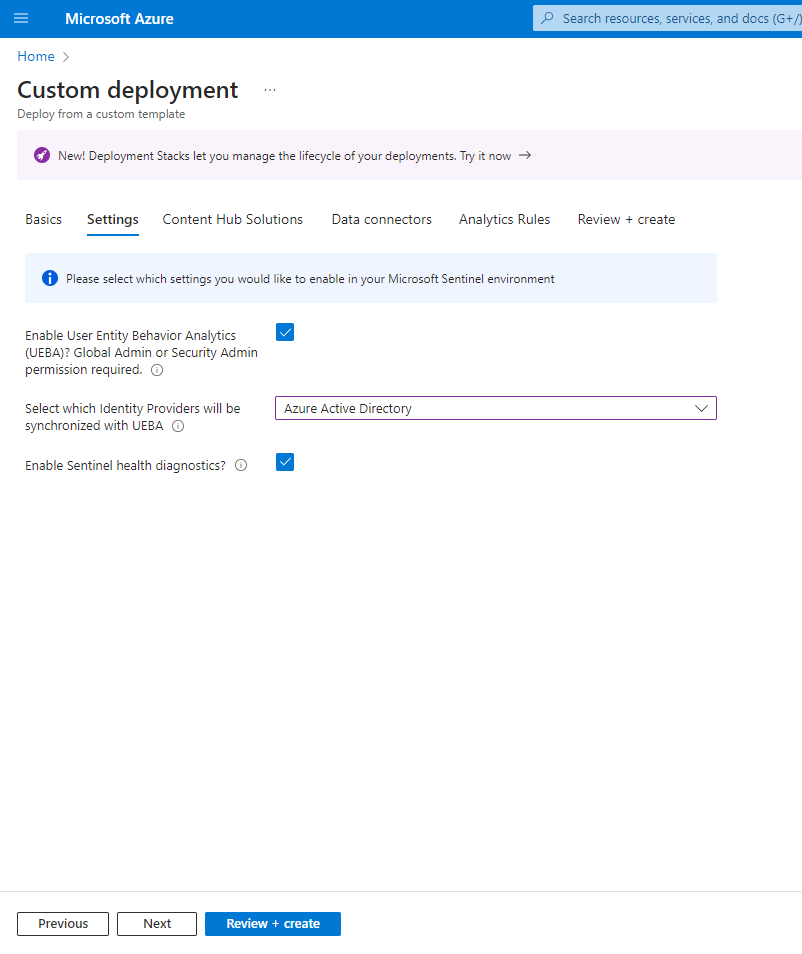The height and width of the screenshot is (954, 802).
Task: Select the Settings tab
Action: coord(113,220)
